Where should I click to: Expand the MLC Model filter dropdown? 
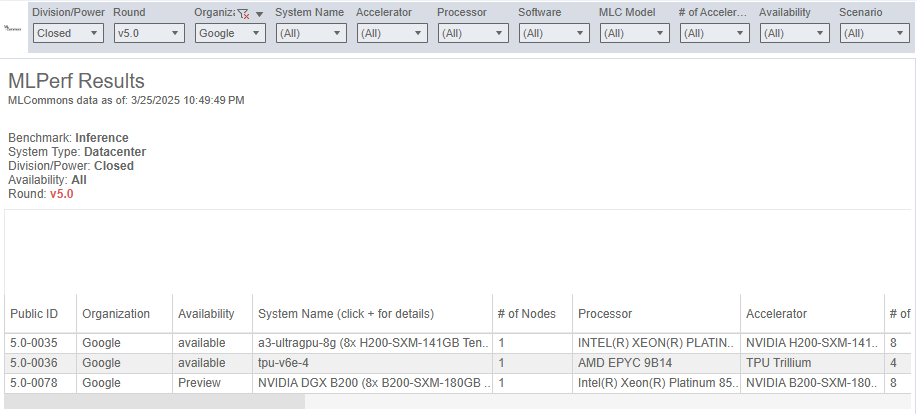[635, 33]
